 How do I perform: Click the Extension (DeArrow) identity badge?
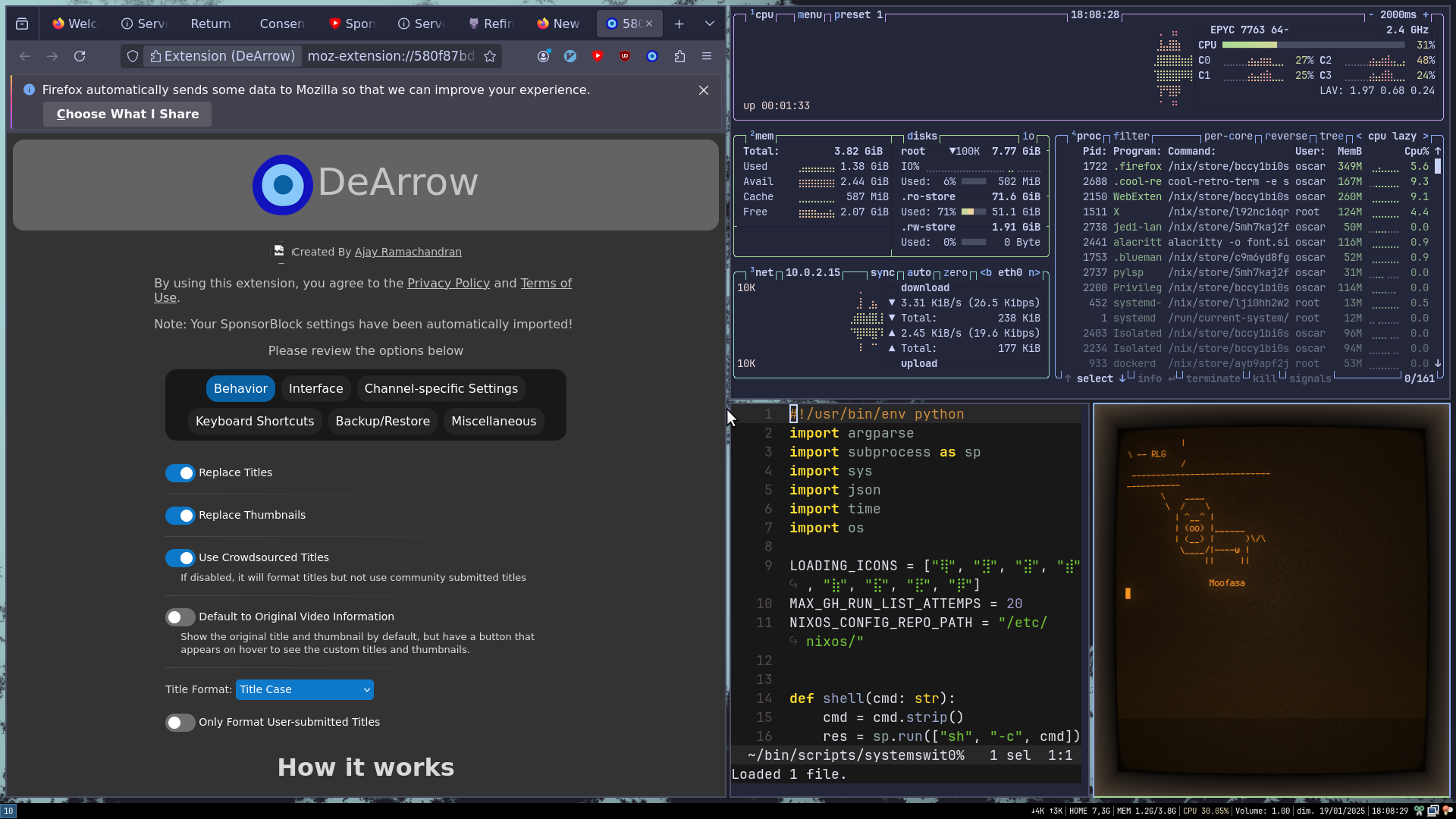coord(222,56)
